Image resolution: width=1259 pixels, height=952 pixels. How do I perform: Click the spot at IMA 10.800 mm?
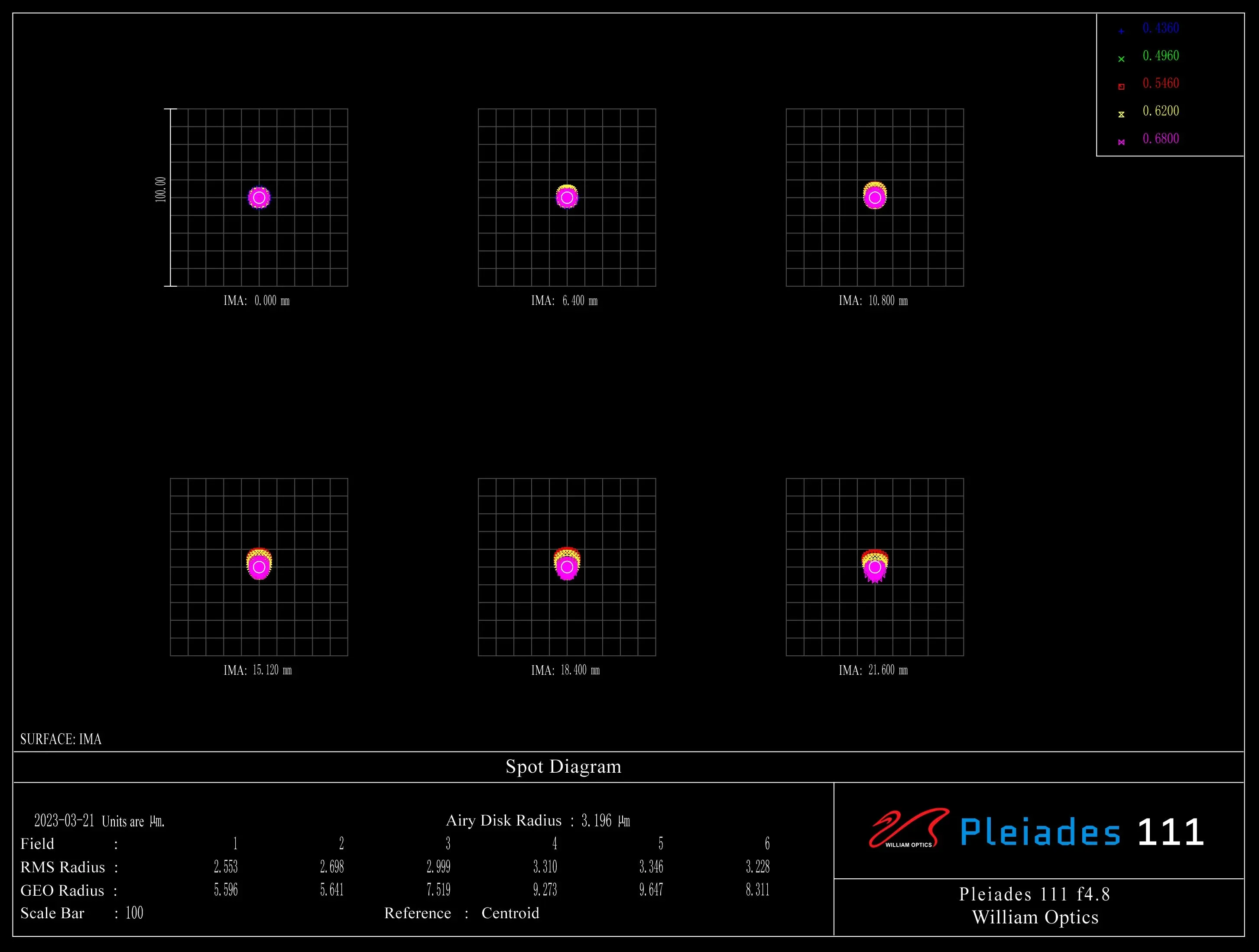[x=875, y=195]
